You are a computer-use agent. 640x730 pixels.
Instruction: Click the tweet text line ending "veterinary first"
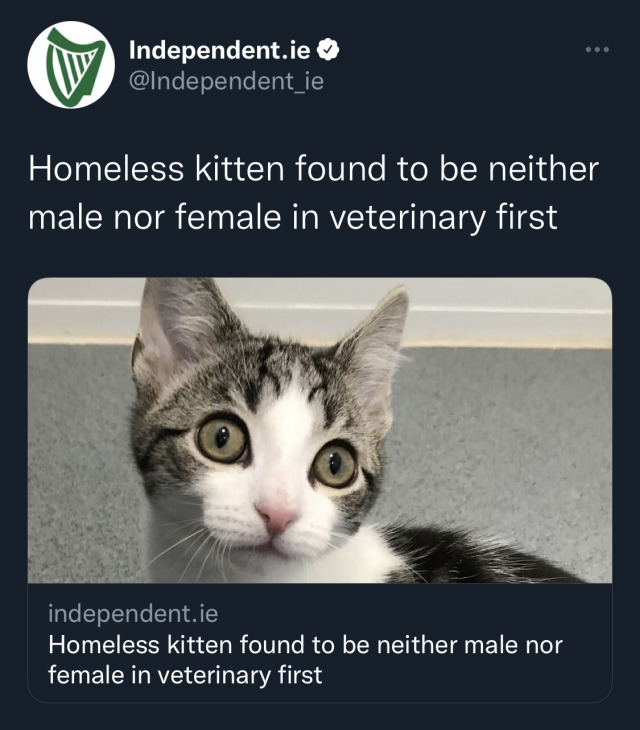292,216
